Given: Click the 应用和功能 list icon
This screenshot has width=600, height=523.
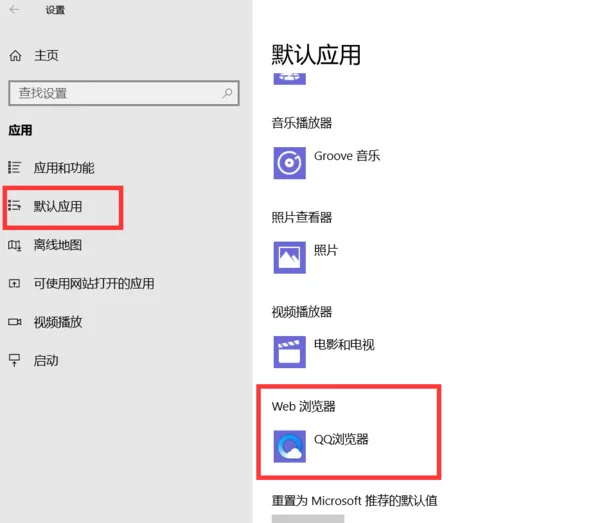Looking at the screenshot, I should pyautogui.click(x=15, y=168).
